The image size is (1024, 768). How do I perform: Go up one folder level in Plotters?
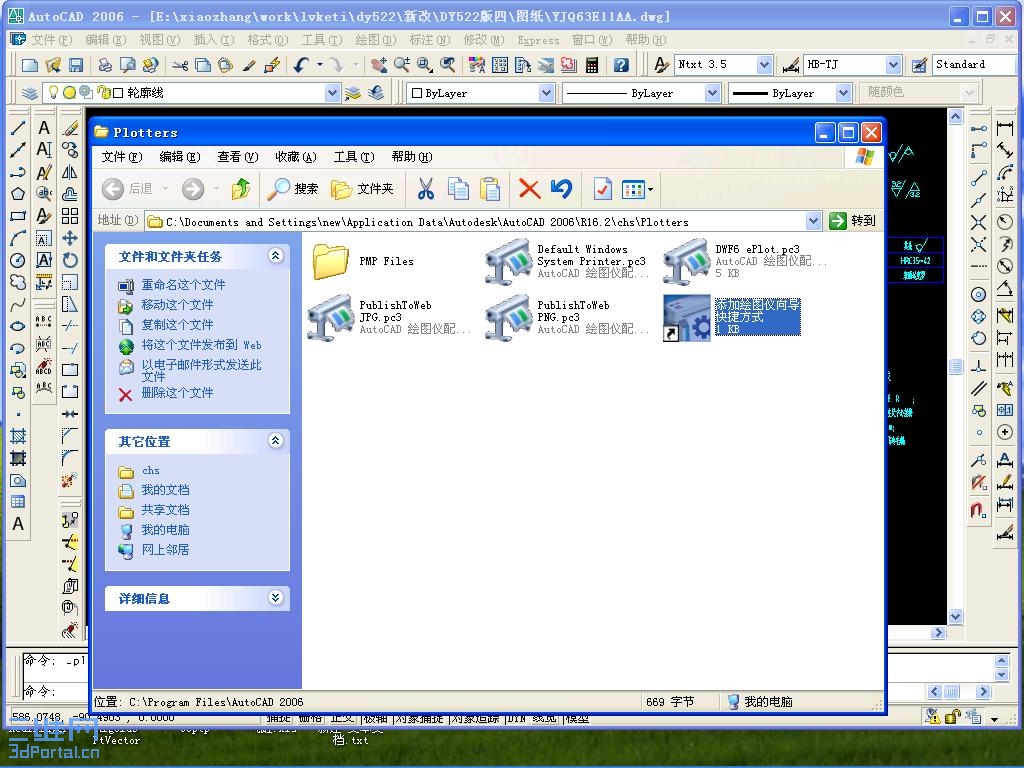[x=241, y=189]
